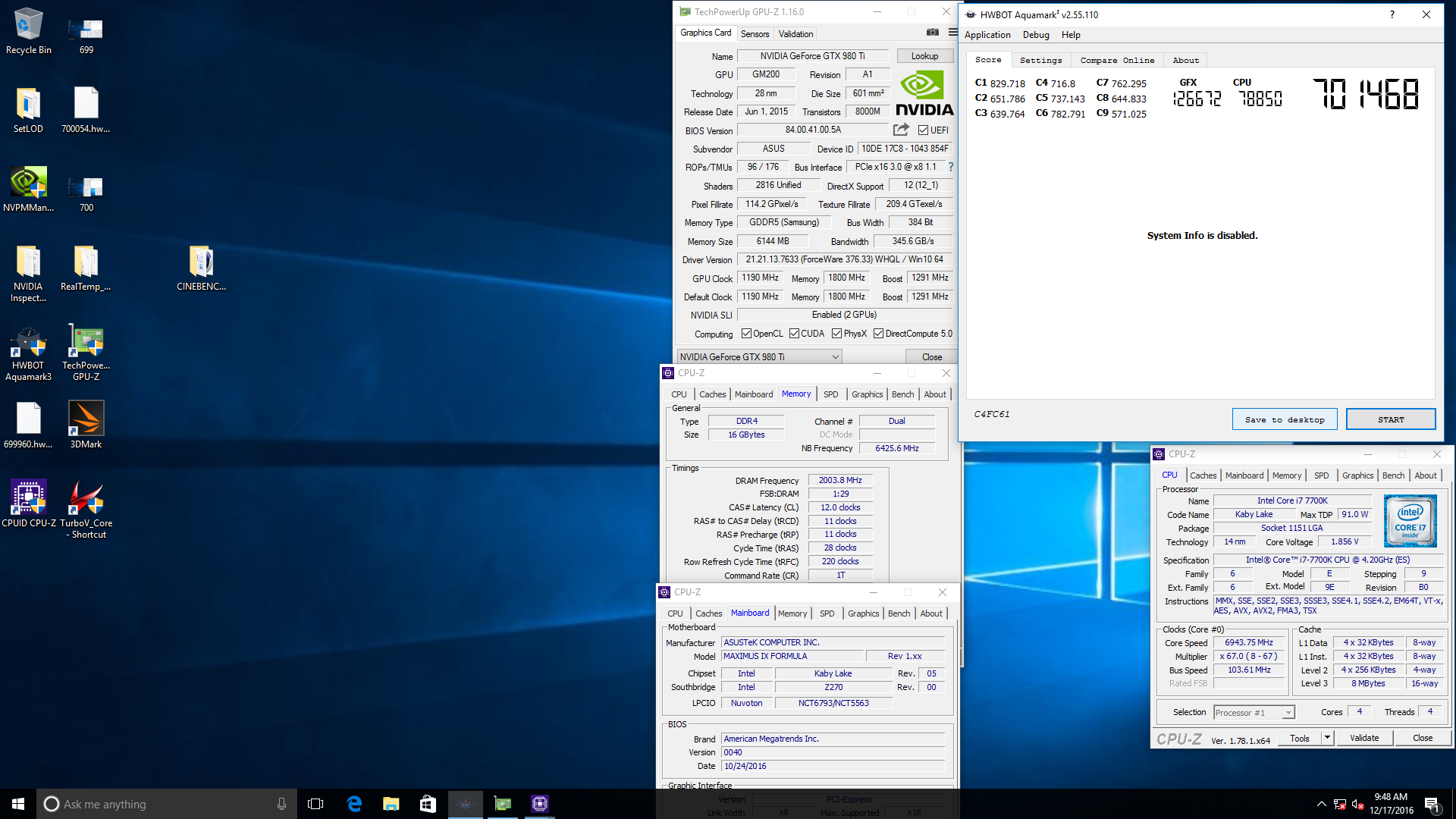Open Aquamark Debug menu
The width and height of the screenshot is (1456, 819).
1036,35
